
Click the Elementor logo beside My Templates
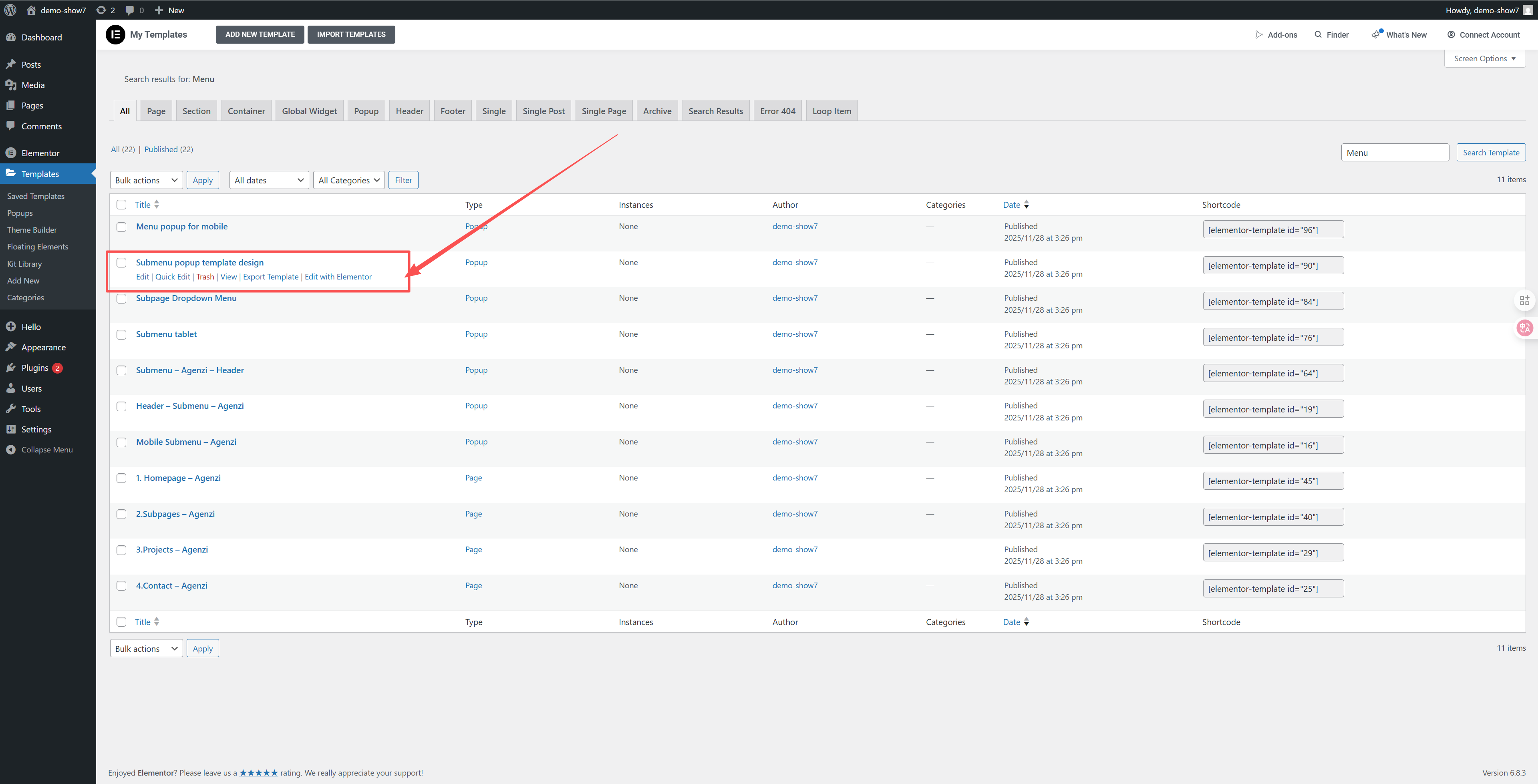(x=115, y=34)
